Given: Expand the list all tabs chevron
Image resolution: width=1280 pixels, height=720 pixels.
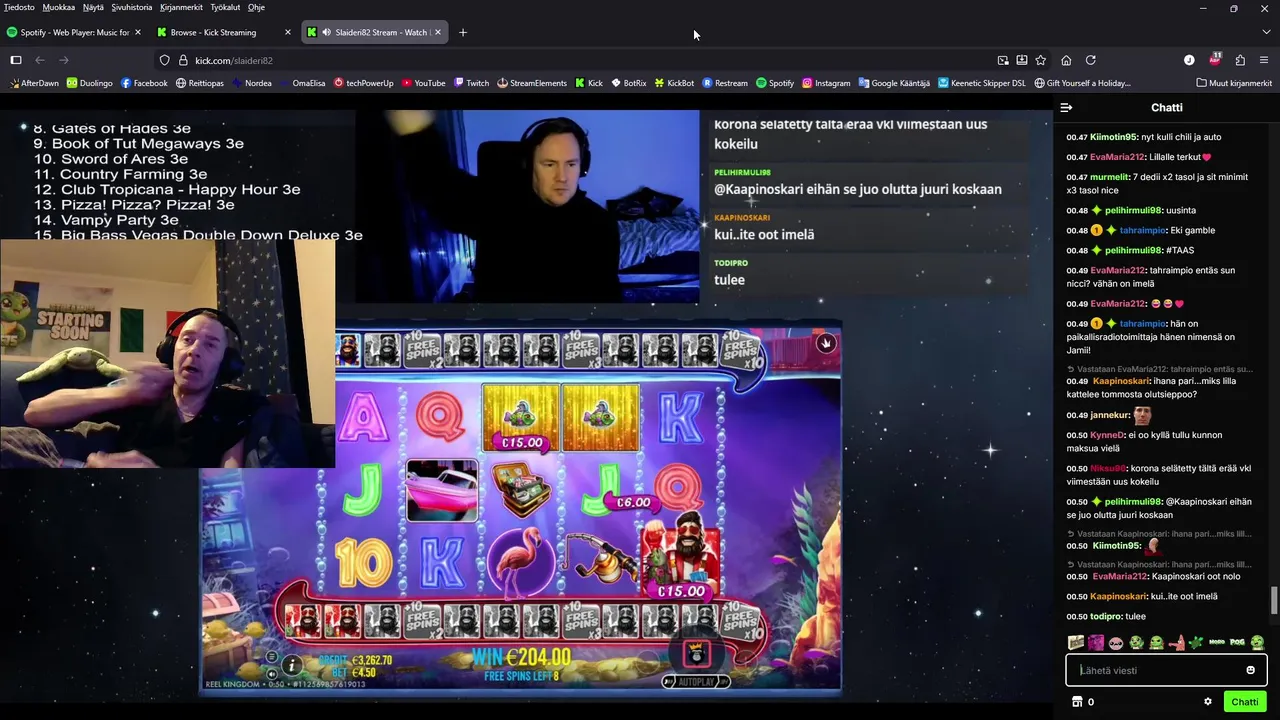Looking at the screenshot, I should tap(1264, 32).
